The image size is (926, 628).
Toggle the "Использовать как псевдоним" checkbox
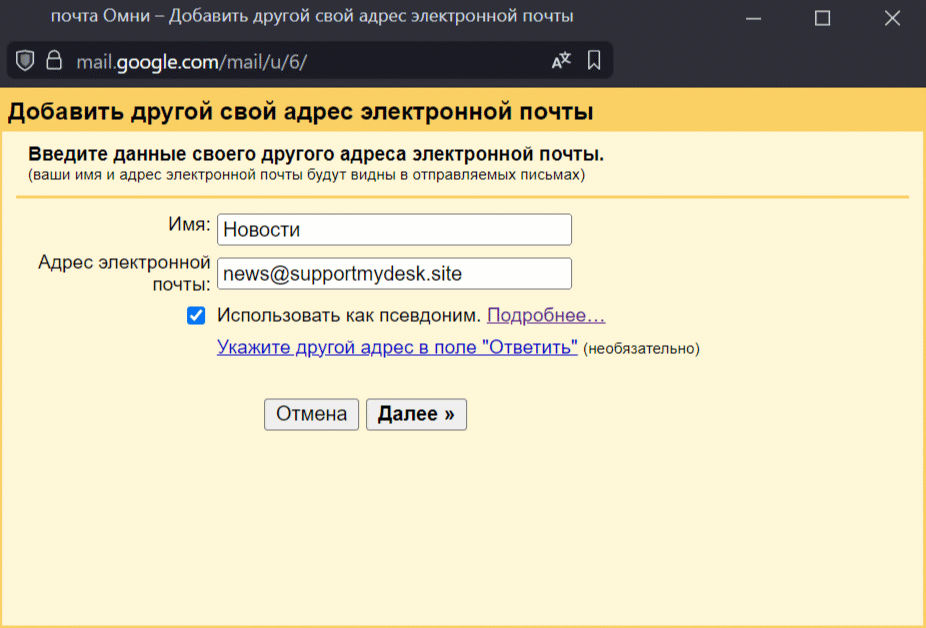[x=196, y=316]
